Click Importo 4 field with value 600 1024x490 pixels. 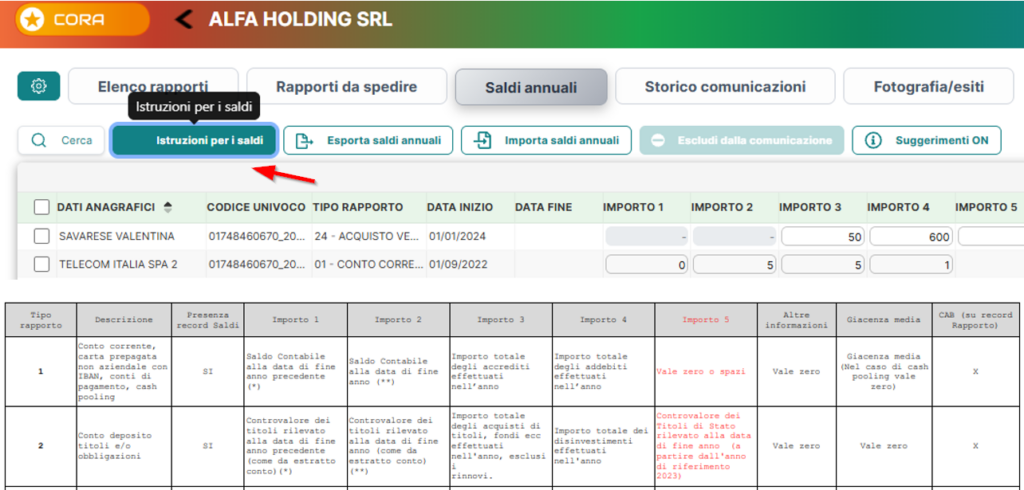click(911, 237)
